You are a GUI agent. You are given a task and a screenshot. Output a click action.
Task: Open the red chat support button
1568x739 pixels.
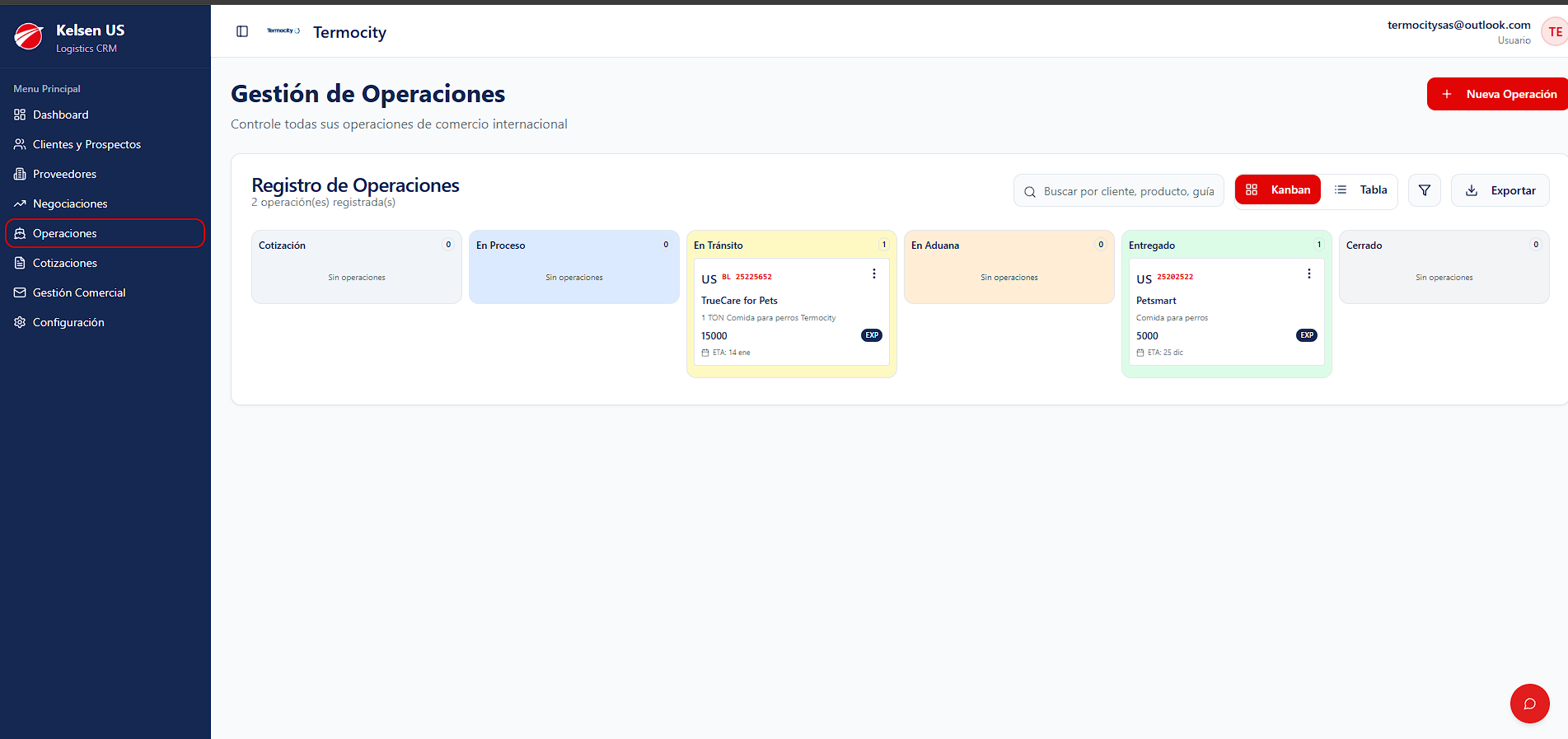point(1530,704)
